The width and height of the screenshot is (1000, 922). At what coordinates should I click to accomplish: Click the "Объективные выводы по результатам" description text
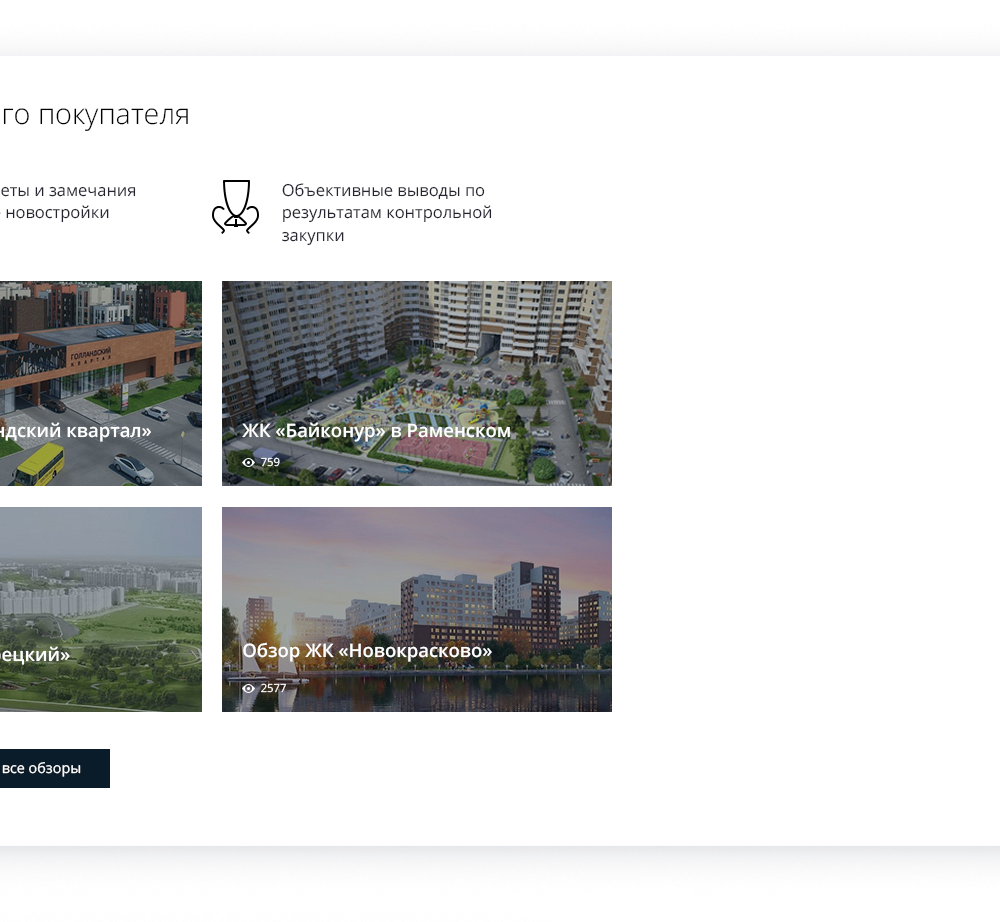[386, 212]
